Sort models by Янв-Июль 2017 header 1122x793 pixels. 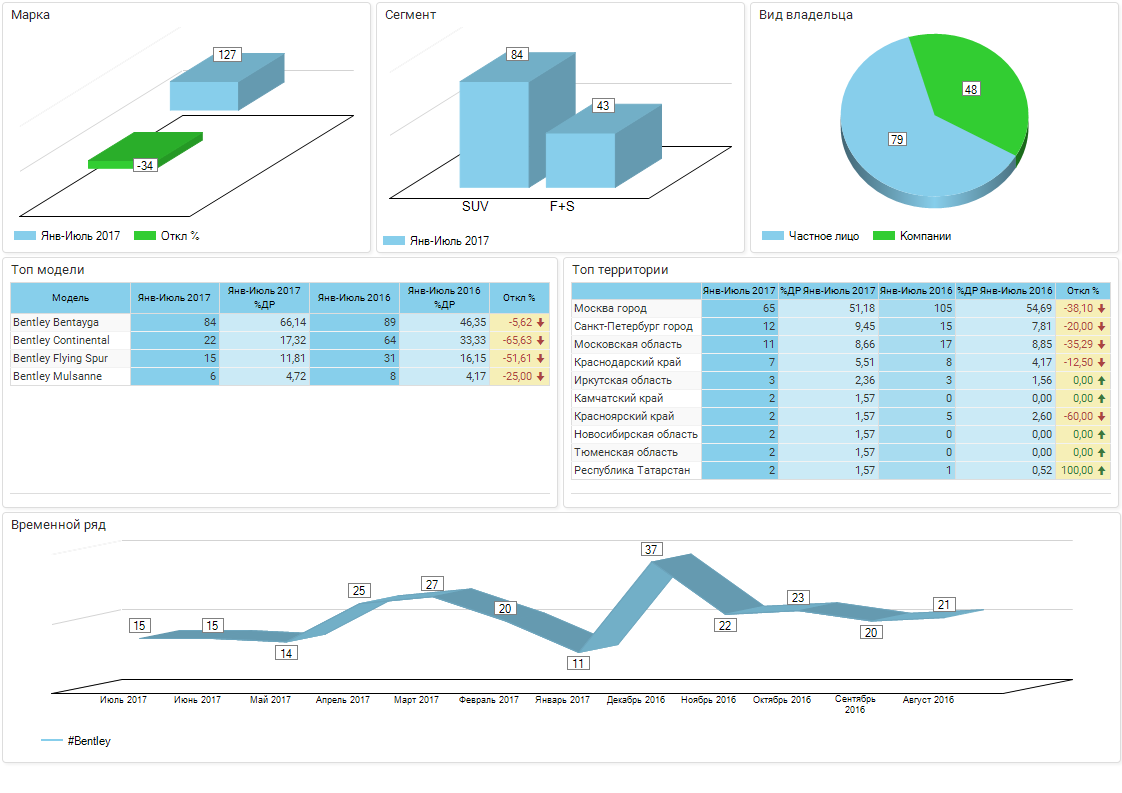click(175, 298)
